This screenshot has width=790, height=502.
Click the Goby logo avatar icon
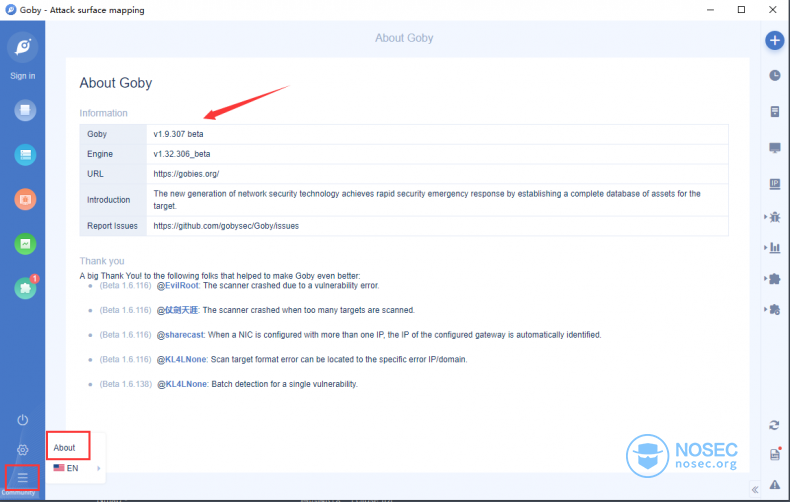[x=23, y=47]
